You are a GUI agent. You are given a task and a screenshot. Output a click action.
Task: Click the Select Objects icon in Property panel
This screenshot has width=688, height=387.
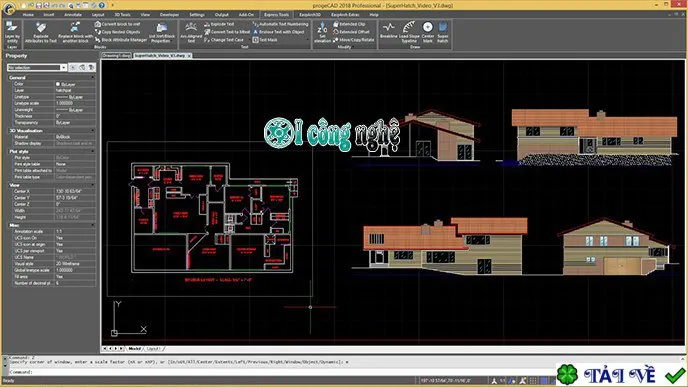click(x=82, y=68)
